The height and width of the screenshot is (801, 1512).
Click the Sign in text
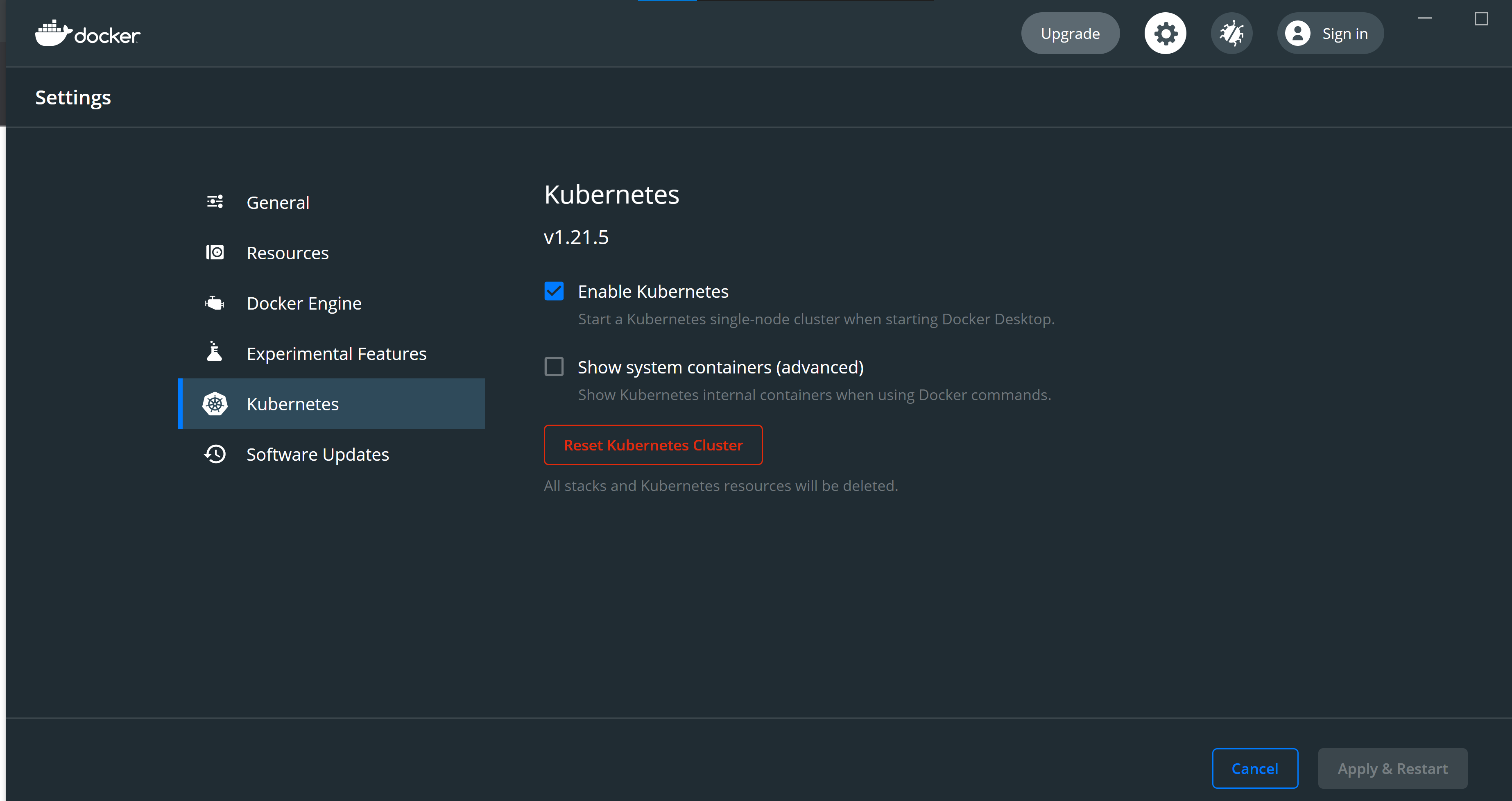[1345, 34]
